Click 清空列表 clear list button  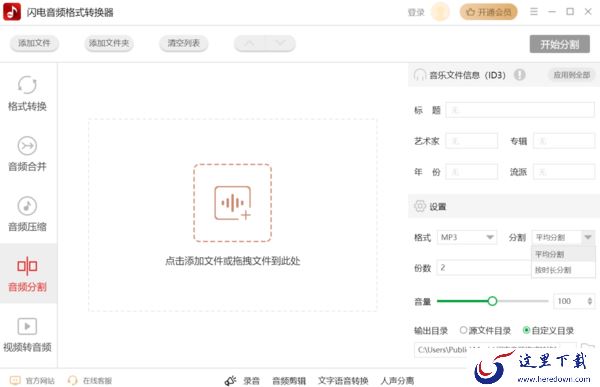[184, 43]
